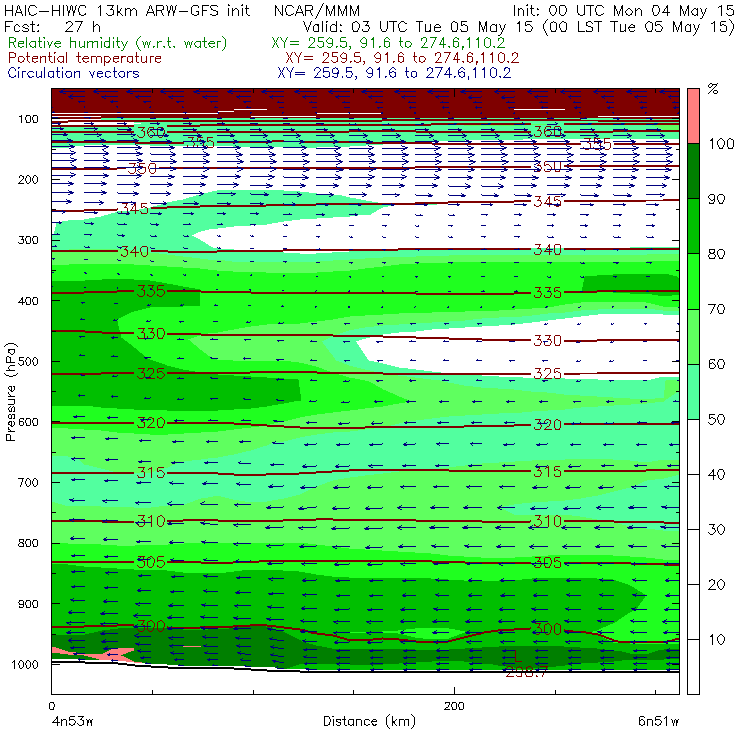Click the '500' pressure axis tick label

[28, 361]
